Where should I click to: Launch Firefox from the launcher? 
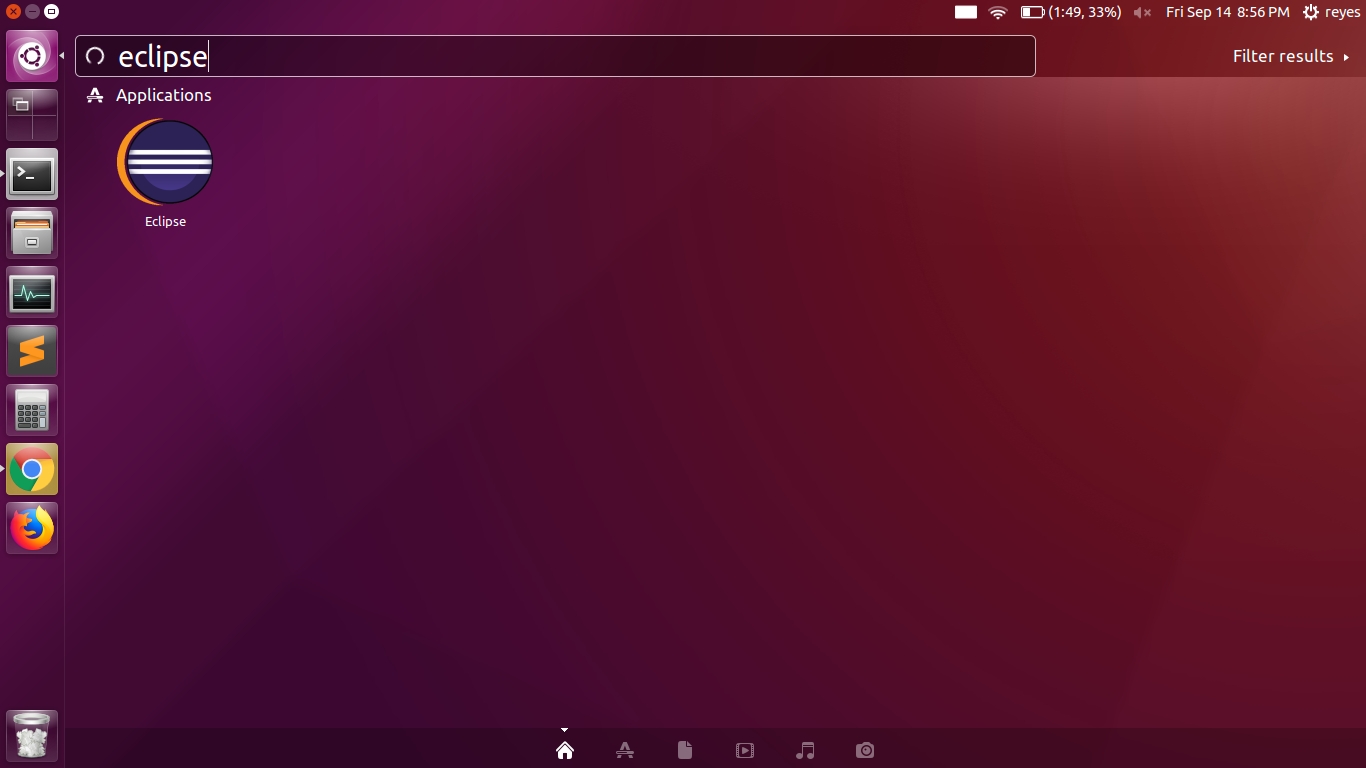click(x=32, y=529)
